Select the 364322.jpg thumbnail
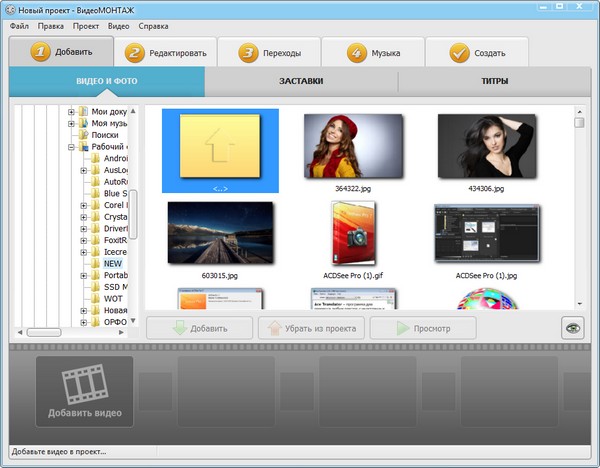The height and width of the screenshot is (468, 600). tap(353, 146)
